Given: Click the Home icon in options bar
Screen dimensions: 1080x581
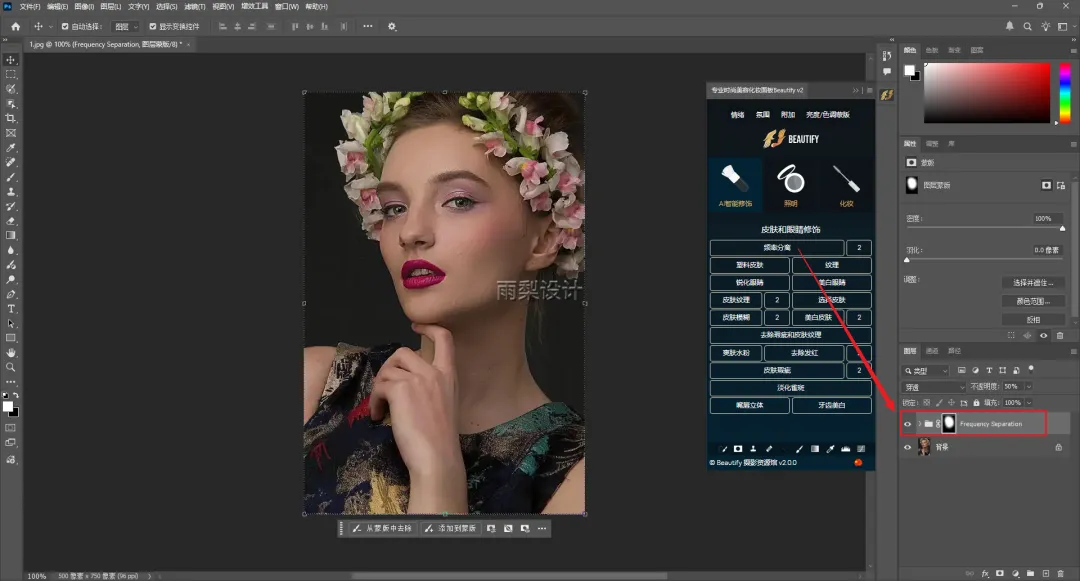Looking at the screenshot, I should click(15, 26).
